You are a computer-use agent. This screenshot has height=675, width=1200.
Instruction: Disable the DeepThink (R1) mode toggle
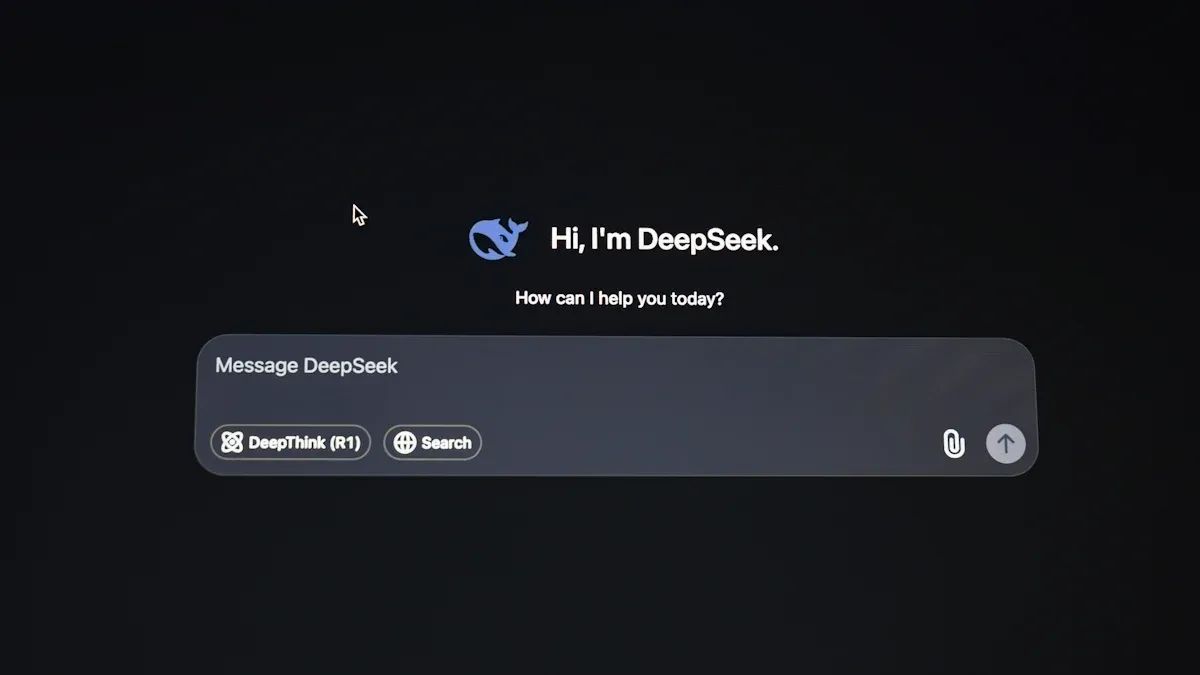[289, 442]
